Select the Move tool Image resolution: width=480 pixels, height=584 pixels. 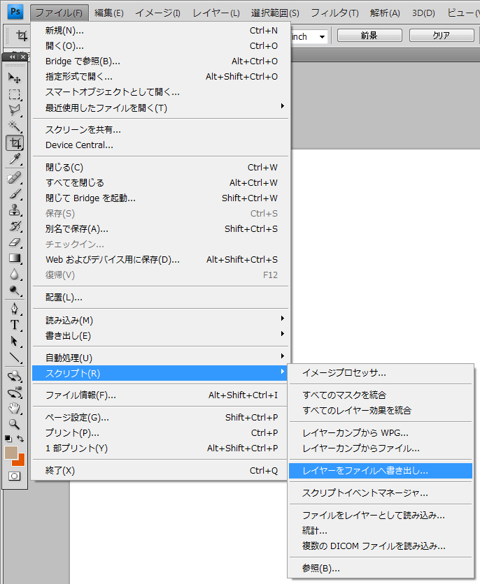(x=15, y=78)
